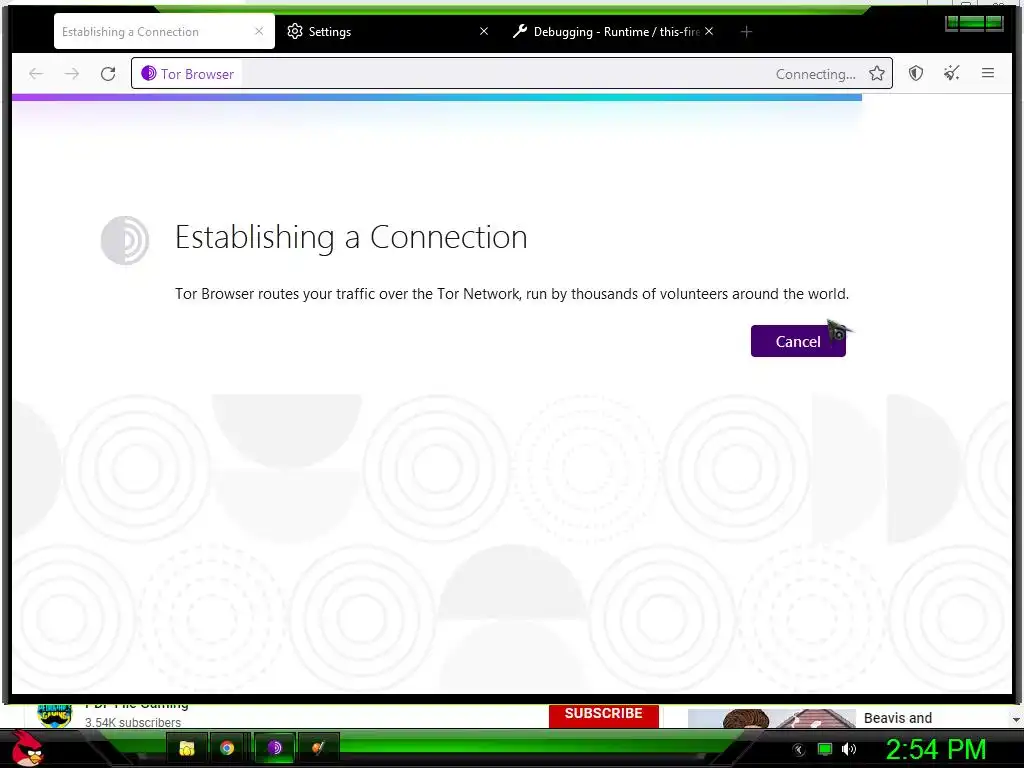Click the New Identity broom icon
This screenshot has width=1024, height=768.
click(952, 73)
